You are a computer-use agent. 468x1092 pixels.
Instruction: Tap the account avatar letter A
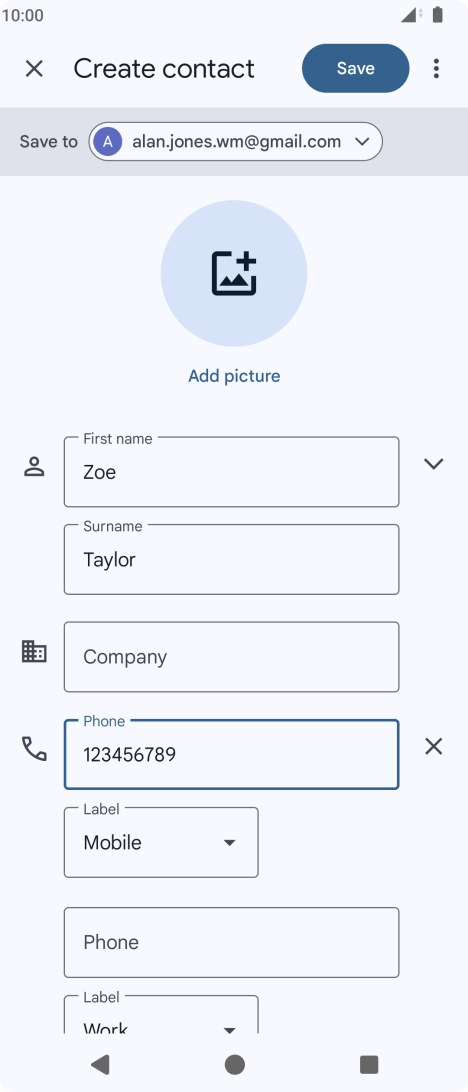point(107,142)
